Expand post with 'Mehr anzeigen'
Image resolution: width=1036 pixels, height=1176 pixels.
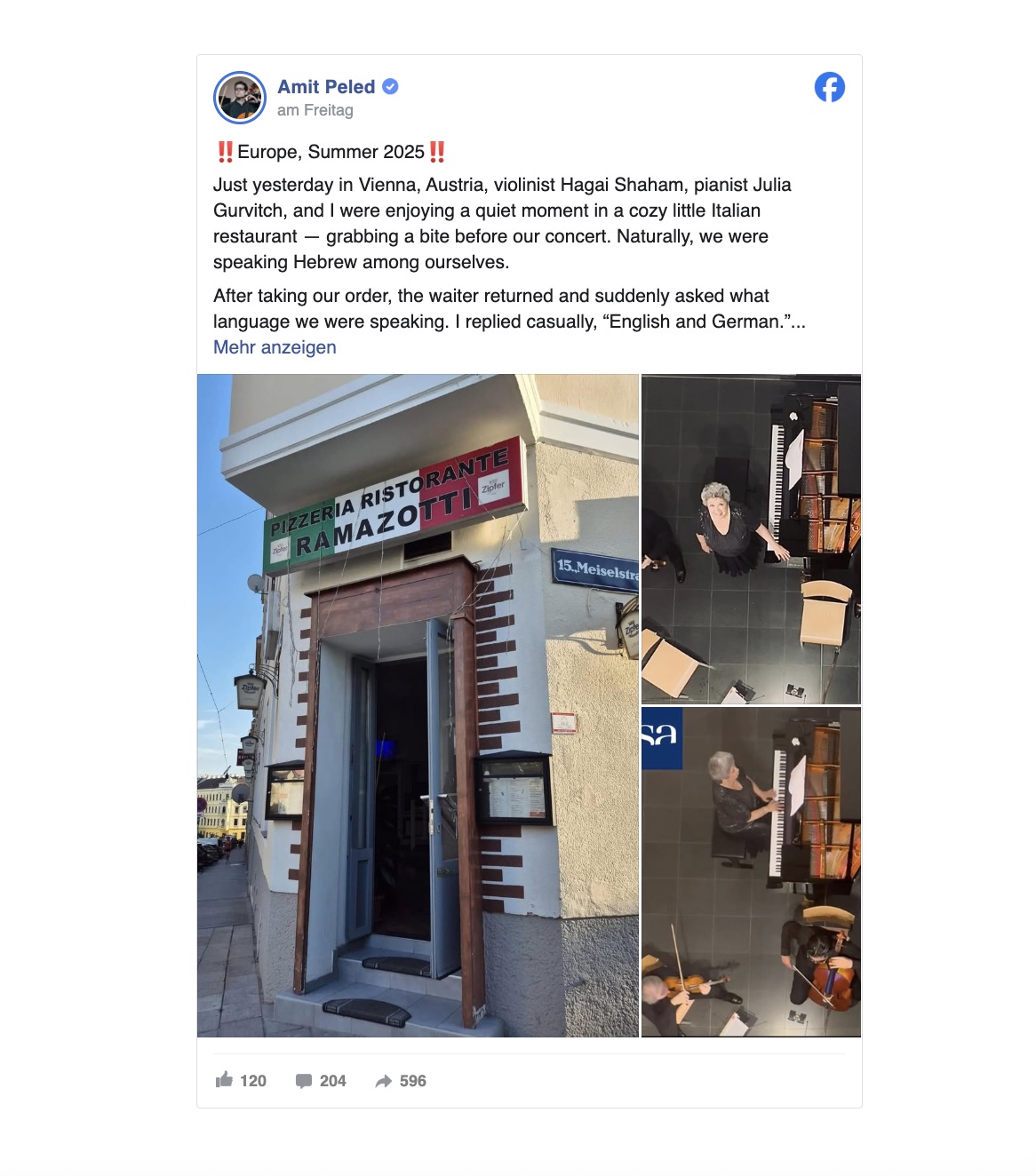(x=275, y=347)
